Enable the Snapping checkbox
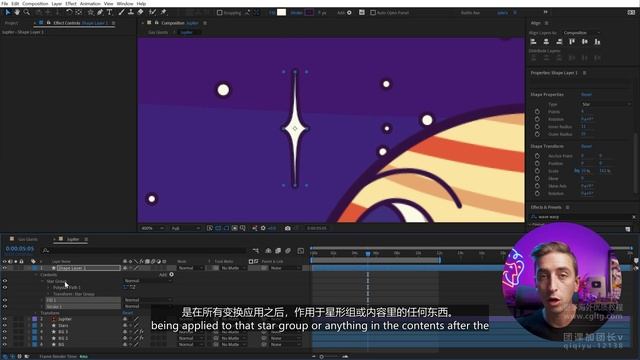Viewport: 640px width, 360px height. click(x=220, y=13)
